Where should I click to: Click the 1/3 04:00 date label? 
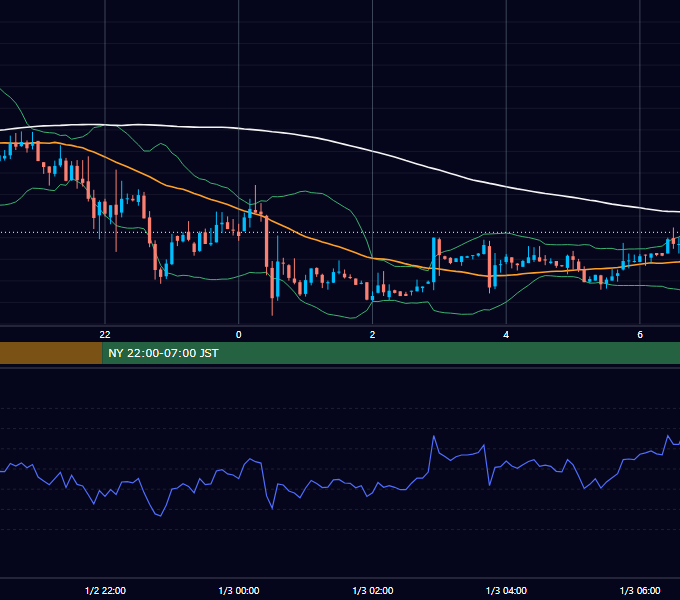click(x=507, y=590)
